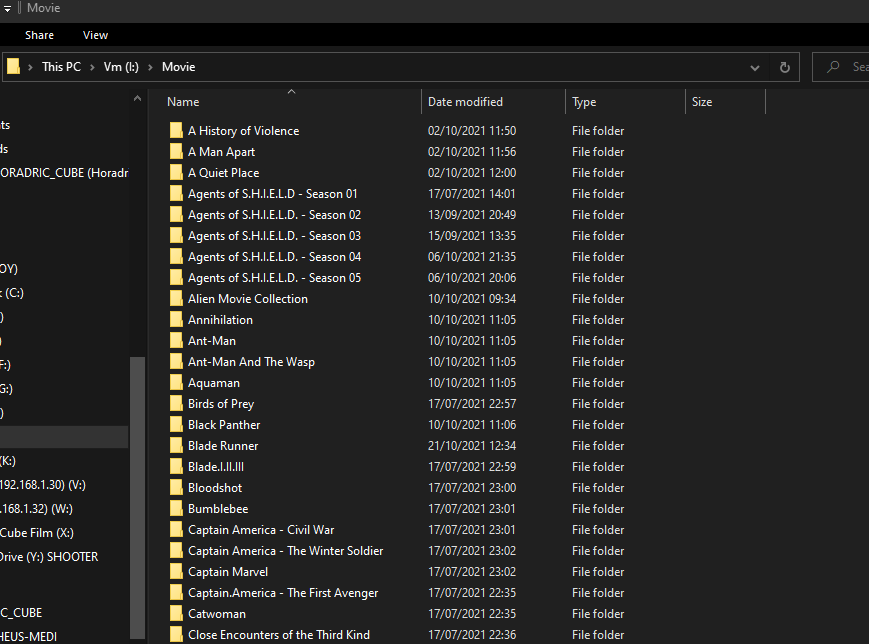Image resolution: width=869 pixels, height=644 pixels.
Task: Refresh the Movie folder view
Action: coord(785,68)
